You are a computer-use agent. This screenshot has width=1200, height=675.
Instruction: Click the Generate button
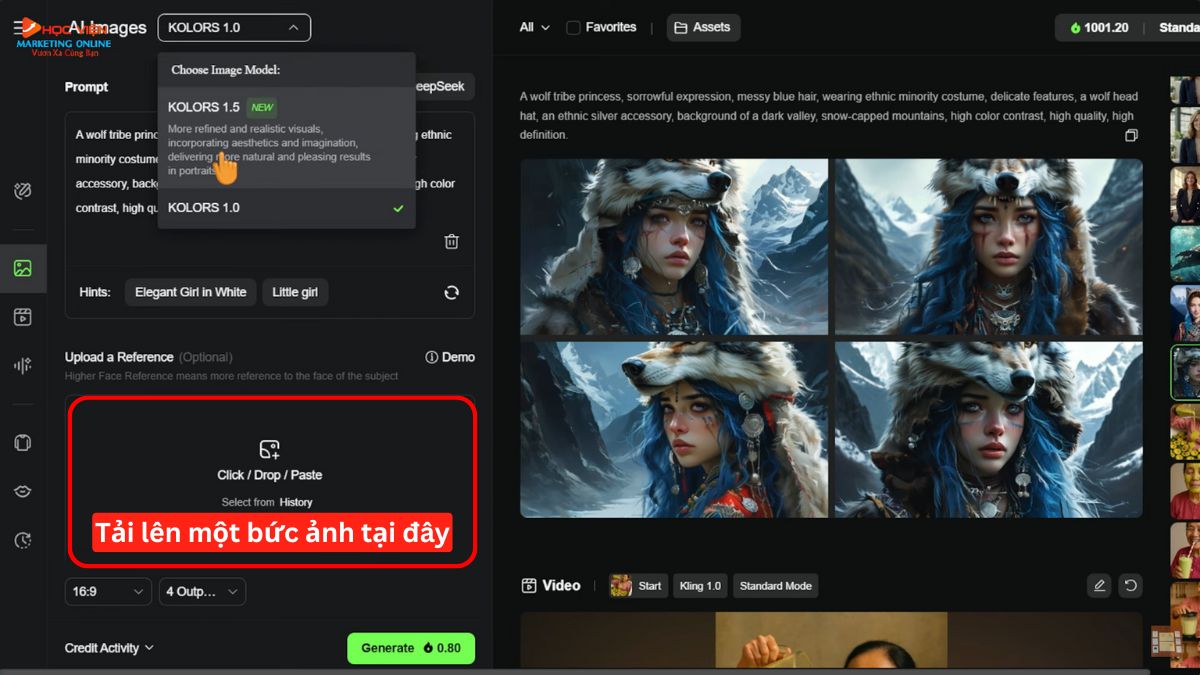(411, 648)
